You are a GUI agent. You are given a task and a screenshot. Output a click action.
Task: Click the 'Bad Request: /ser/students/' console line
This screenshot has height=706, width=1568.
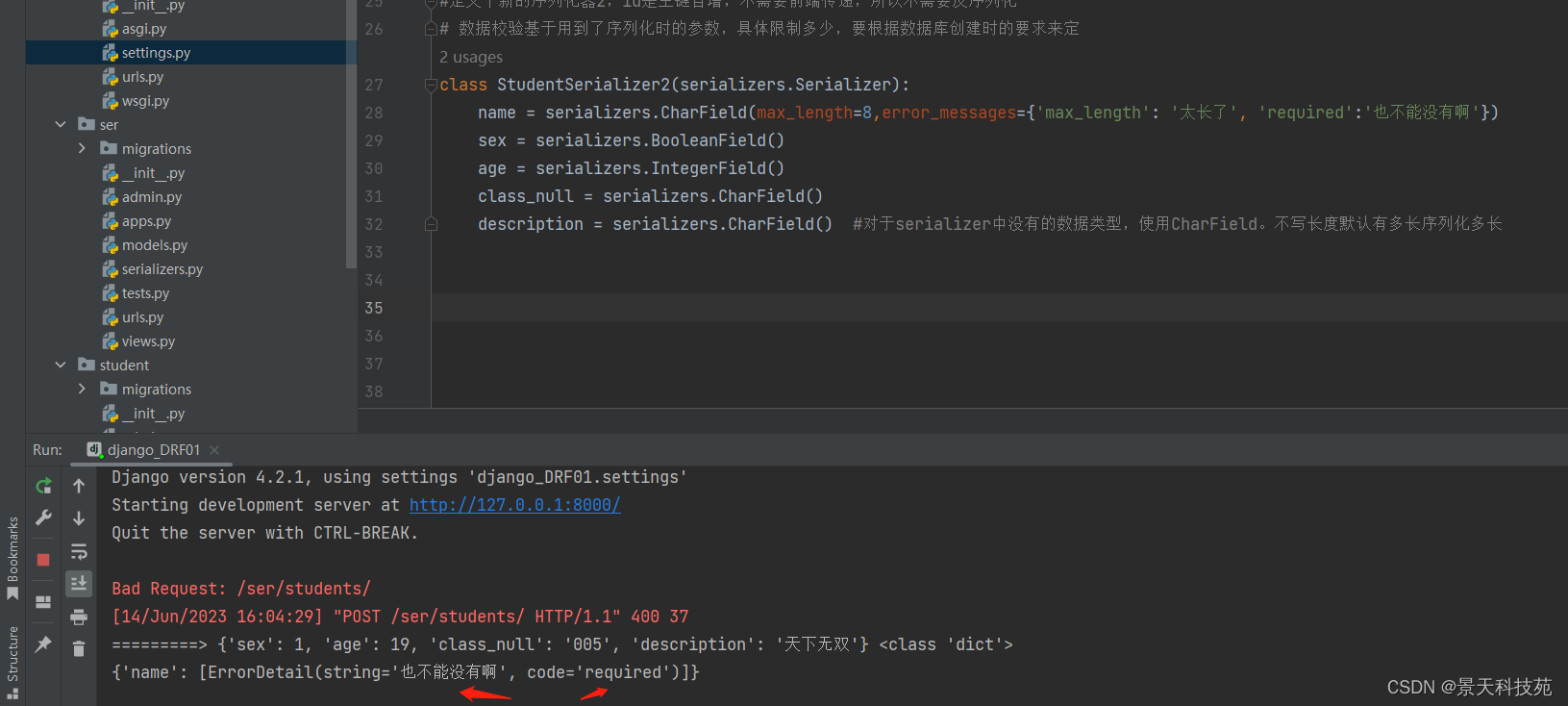click(x=240, y=589)
